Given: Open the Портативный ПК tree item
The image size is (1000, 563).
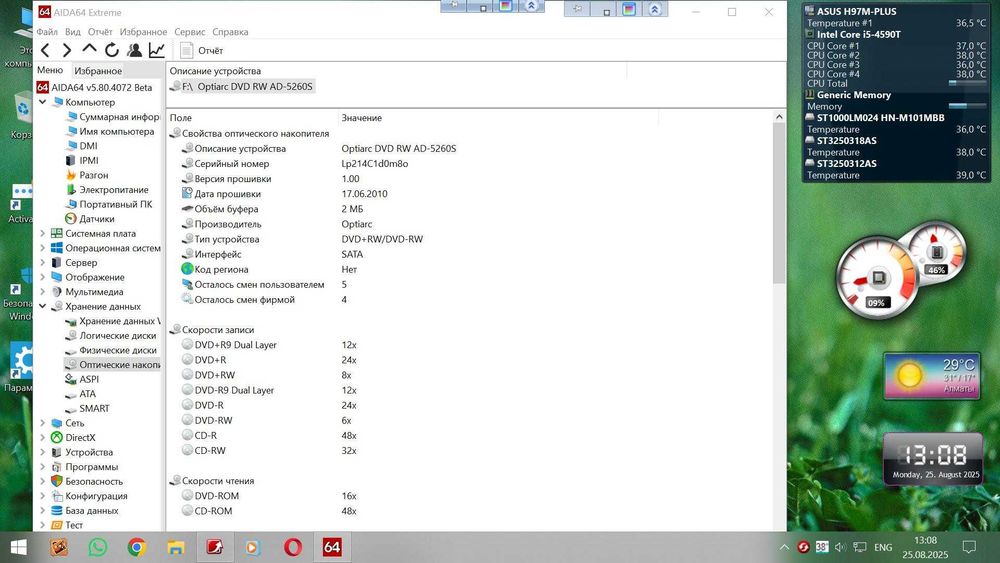Looking at the screenshot, I should (x=109, y=205).
